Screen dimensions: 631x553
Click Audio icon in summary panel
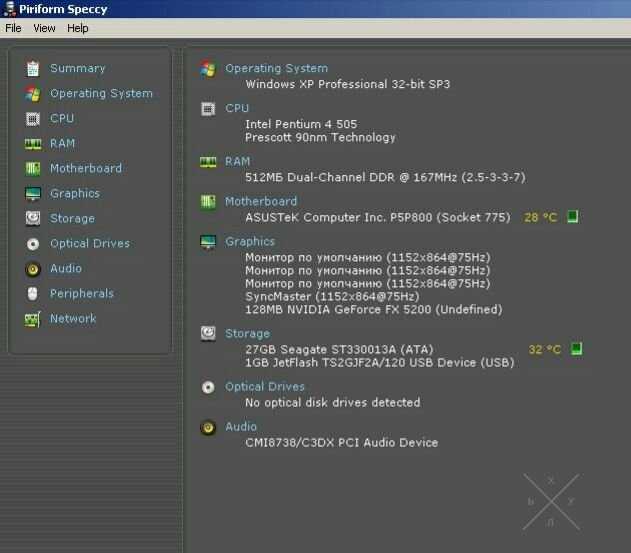pos(208,427)
